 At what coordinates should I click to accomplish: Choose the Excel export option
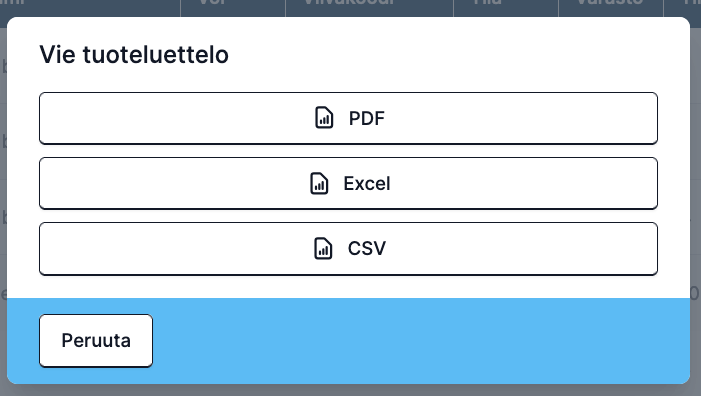348,183
